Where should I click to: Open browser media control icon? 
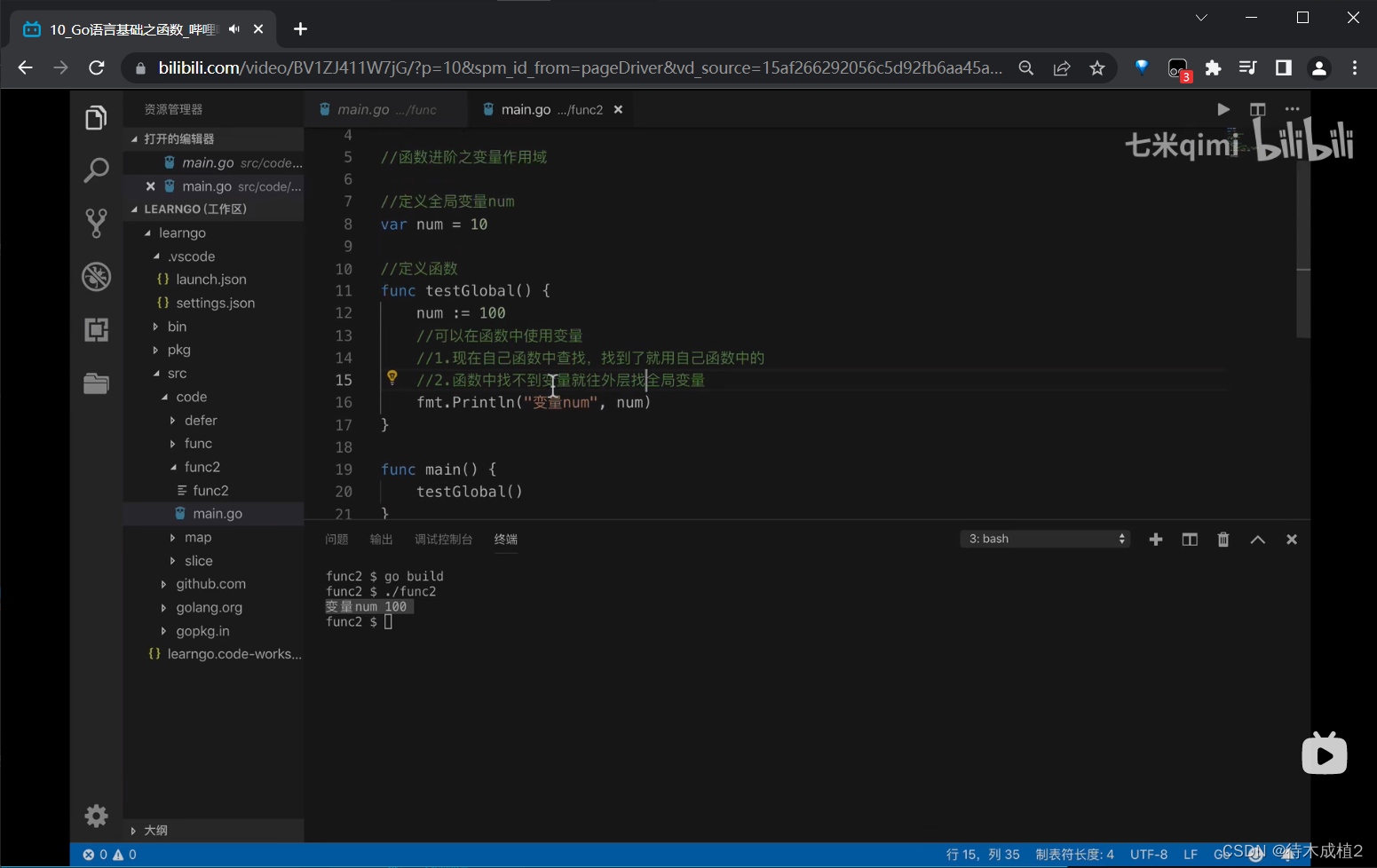click(1247, 68)
